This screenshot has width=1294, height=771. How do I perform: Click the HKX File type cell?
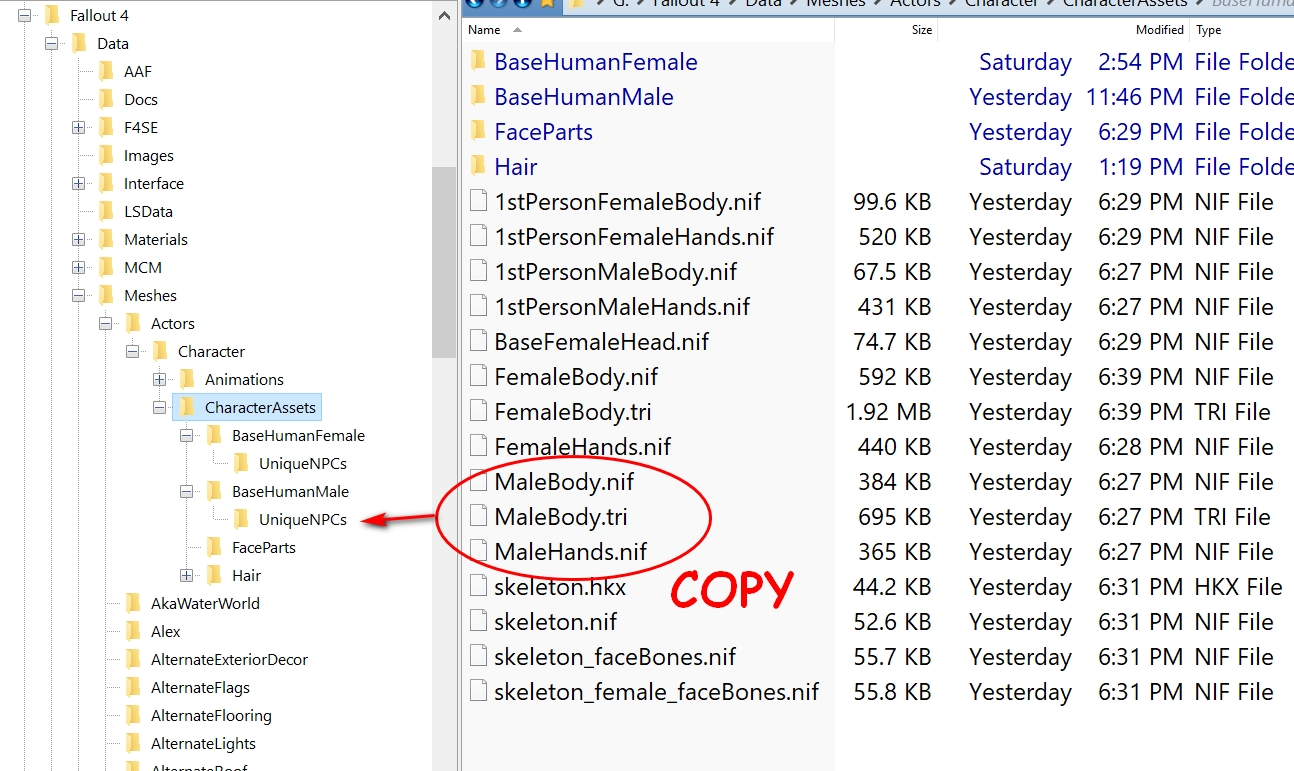pos(1238,587)
